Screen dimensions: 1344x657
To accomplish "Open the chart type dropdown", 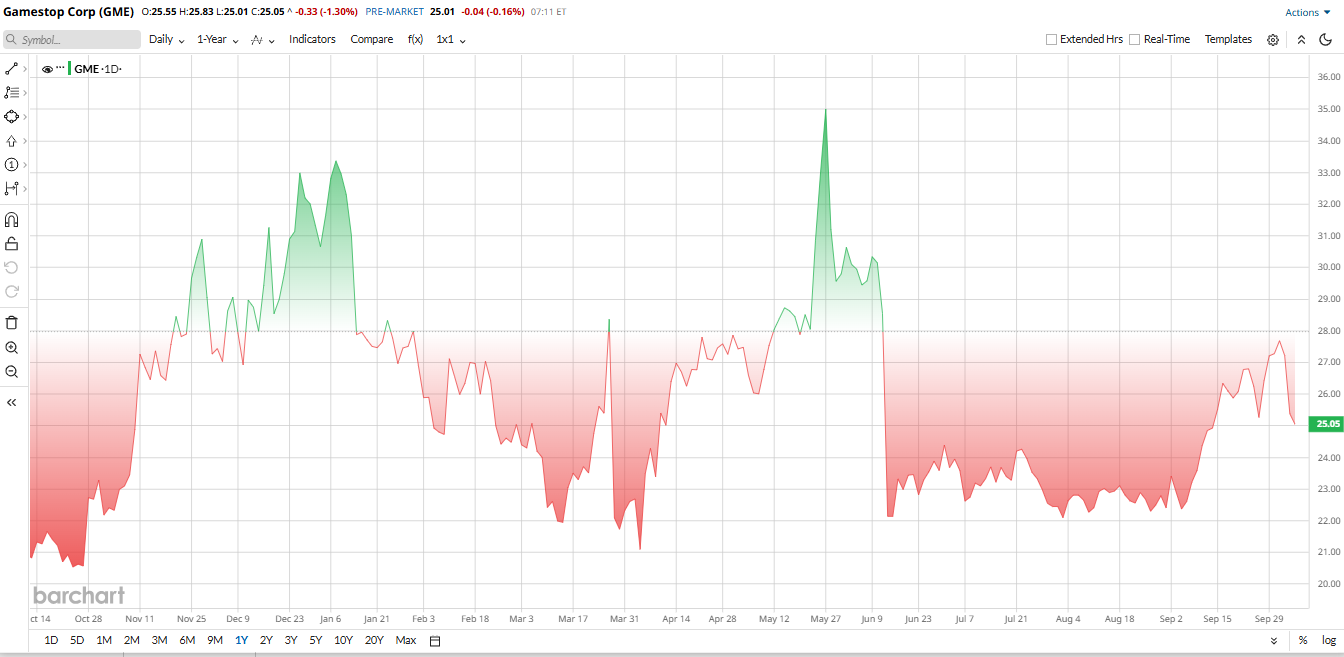I will point(263,40).
